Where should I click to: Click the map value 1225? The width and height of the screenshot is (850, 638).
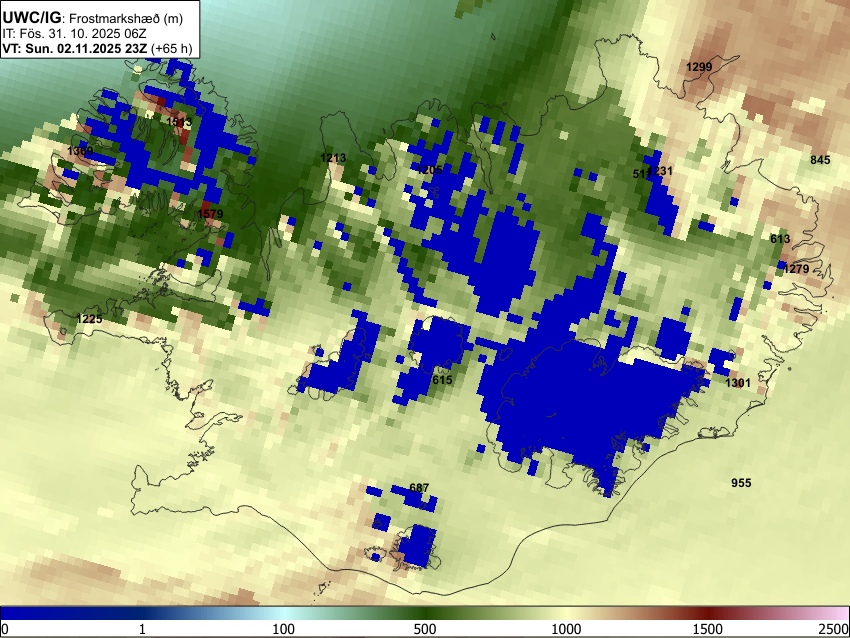(89, 319)
